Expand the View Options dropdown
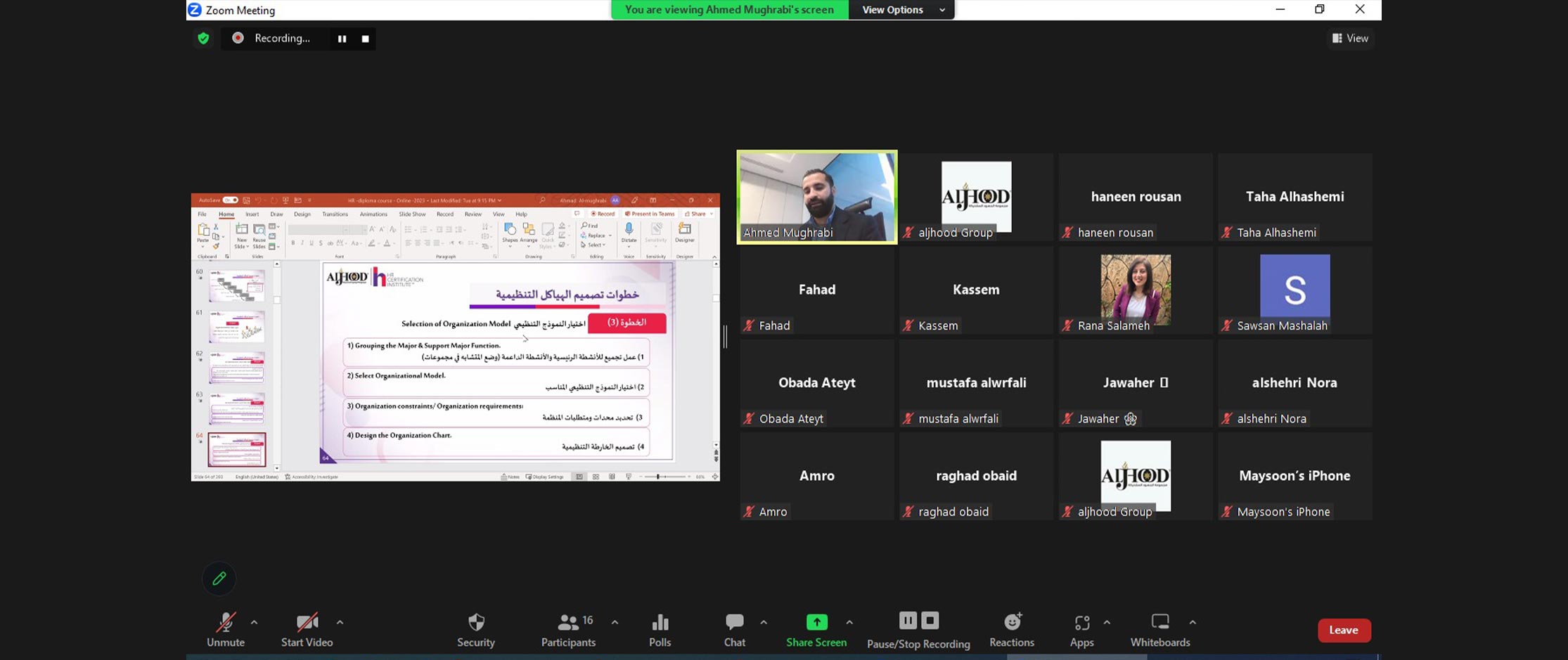 click(x=902, y=10)
